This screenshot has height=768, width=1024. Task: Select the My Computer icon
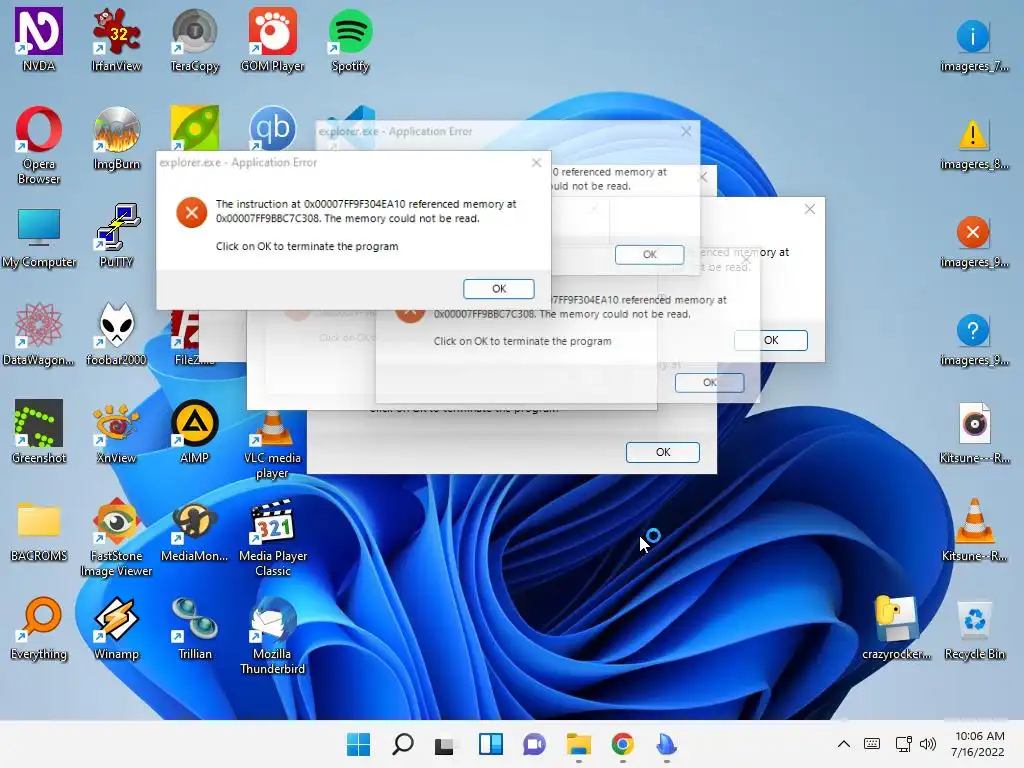point(39,238)
